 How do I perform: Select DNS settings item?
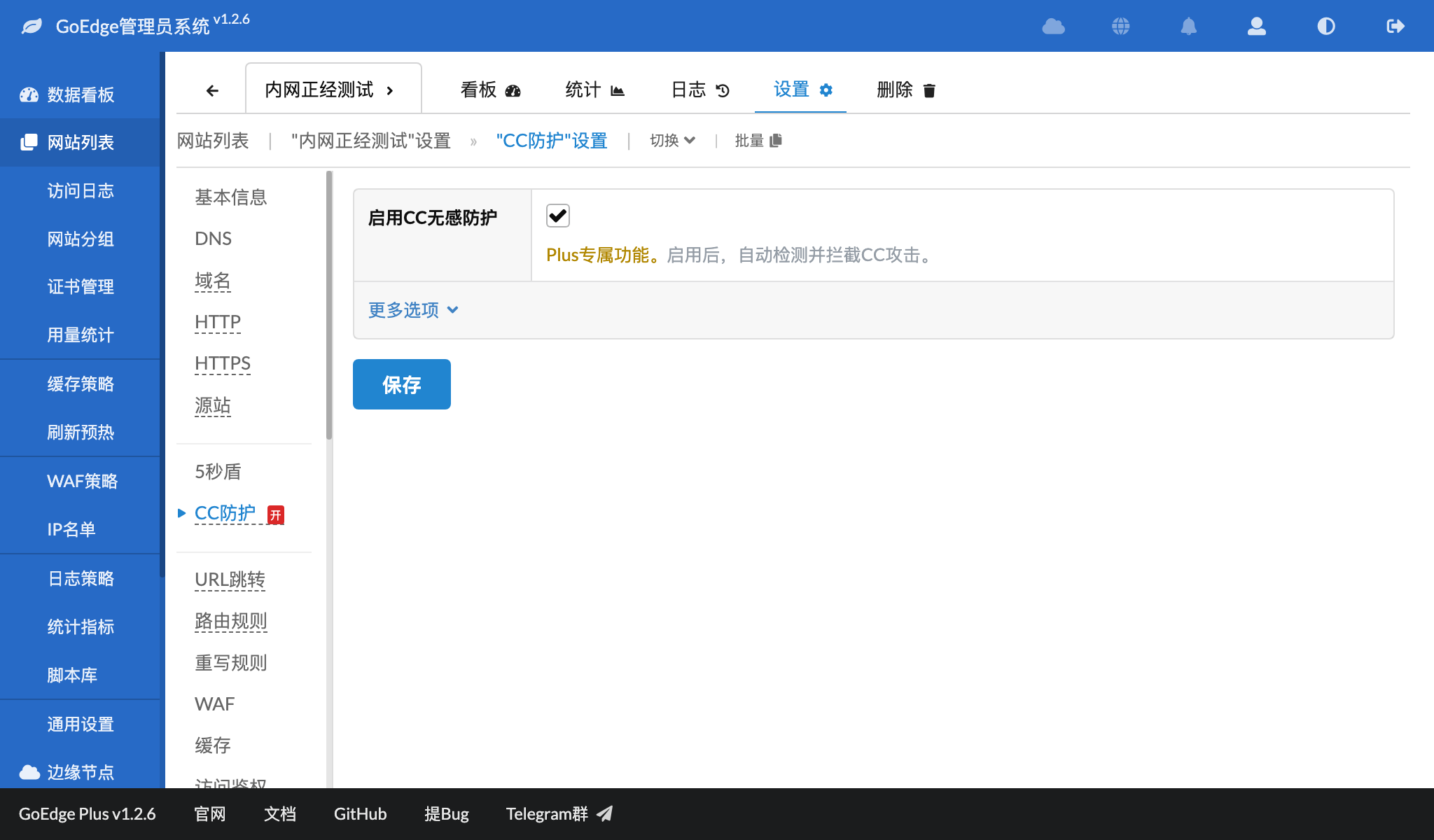pyautogui.click(x=213, y=239)
